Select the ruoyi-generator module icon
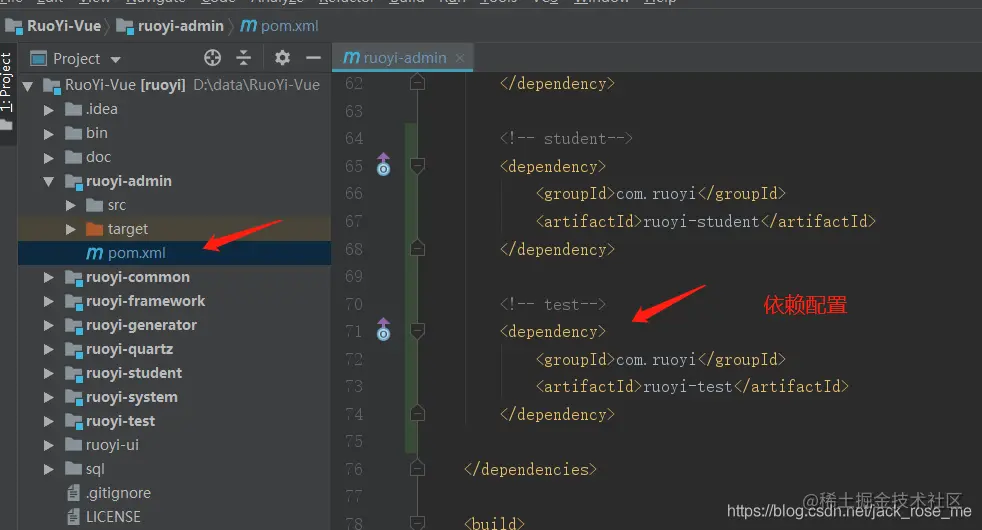The image size is (982, 530). 74,326
